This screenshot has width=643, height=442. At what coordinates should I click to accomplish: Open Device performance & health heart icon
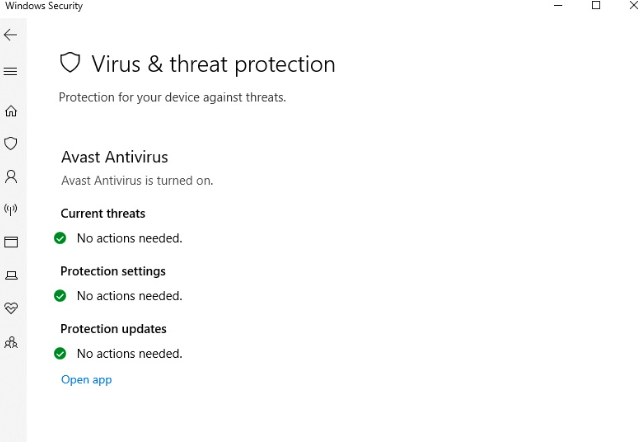point(11,308)
